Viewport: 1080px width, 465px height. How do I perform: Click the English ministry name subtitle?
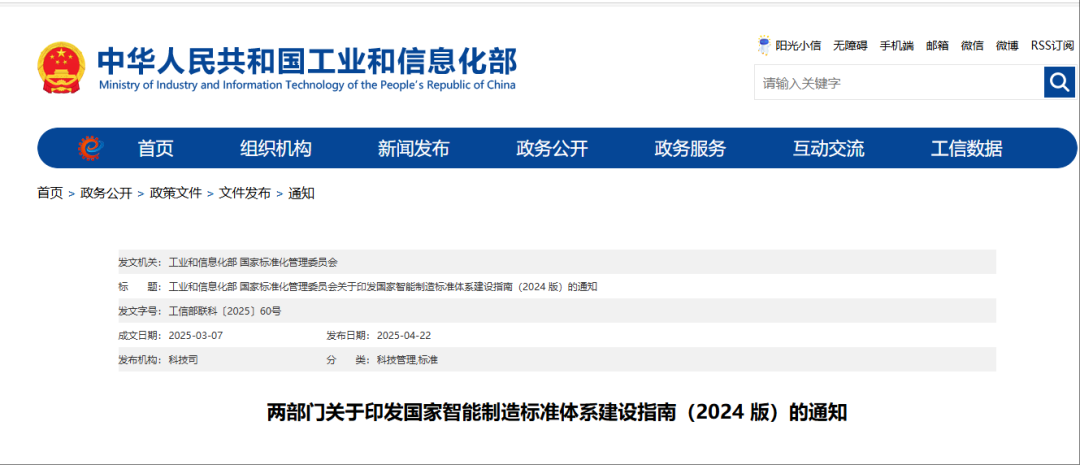[307, 85]
